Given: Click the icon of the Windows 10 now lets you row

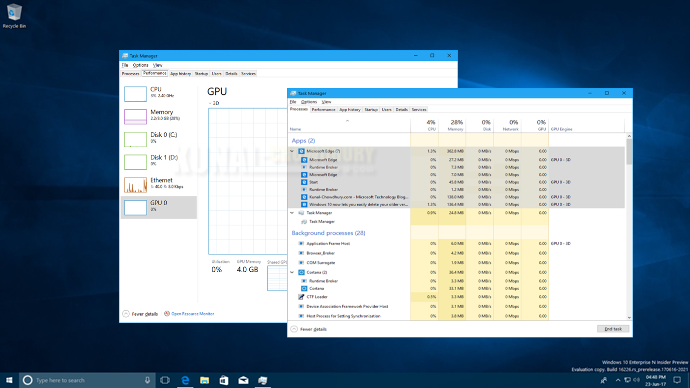Looking at the screenshot, I should click(x=304, y=205).
